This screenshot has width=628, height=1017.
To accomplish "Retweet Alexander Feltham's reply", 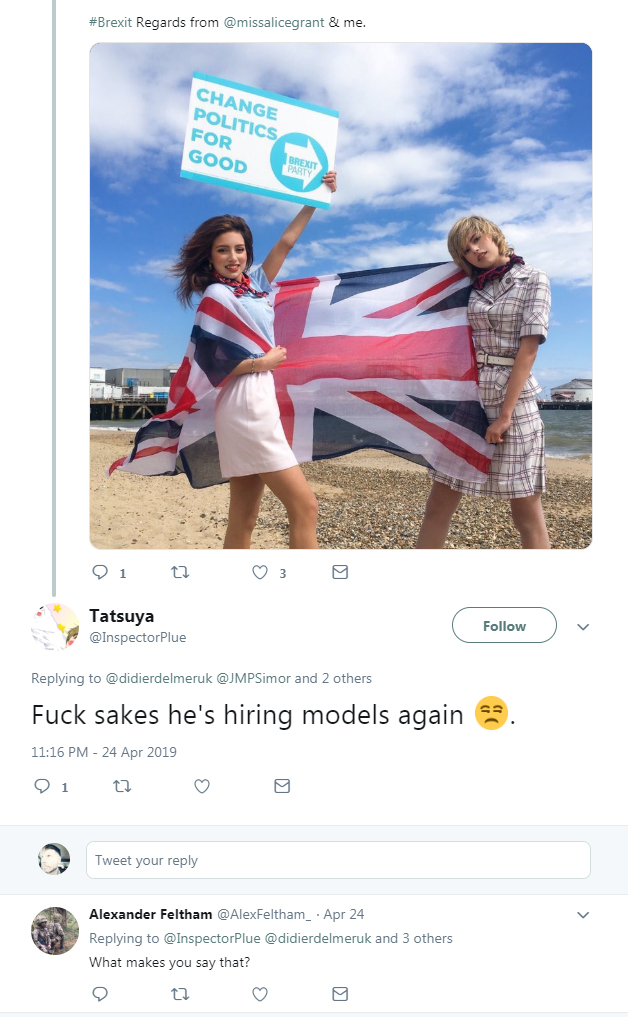I will 179,994.
